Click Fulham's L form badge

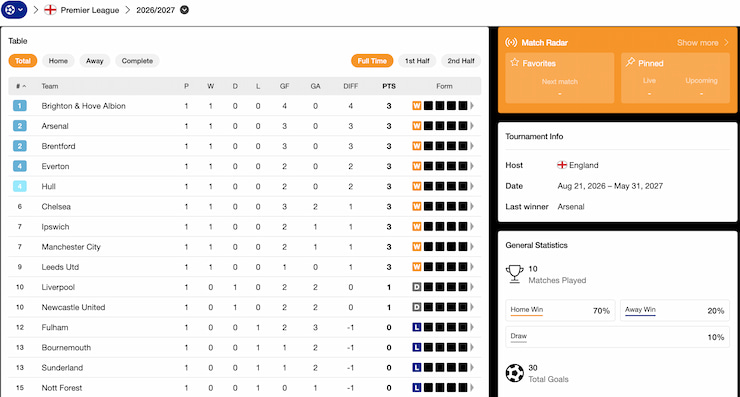(417, 327)
